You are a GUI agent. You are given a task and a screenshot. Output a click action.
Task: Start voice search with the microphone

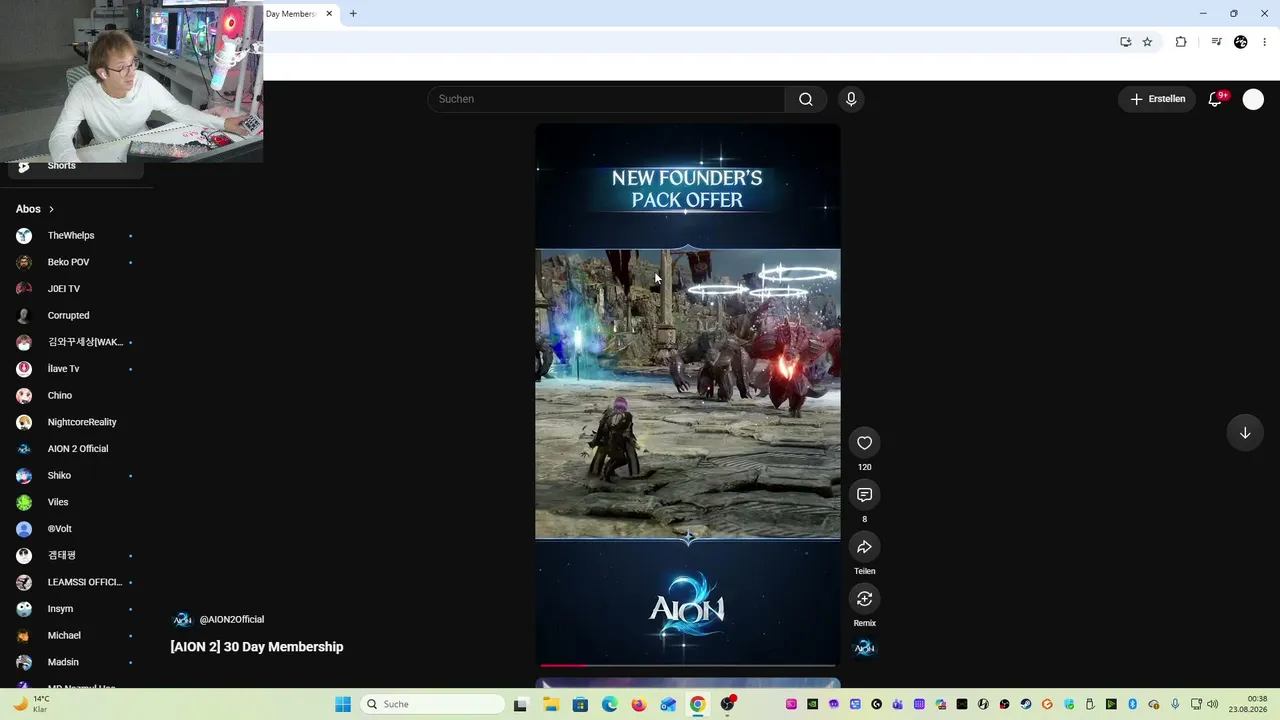[851, 99]
